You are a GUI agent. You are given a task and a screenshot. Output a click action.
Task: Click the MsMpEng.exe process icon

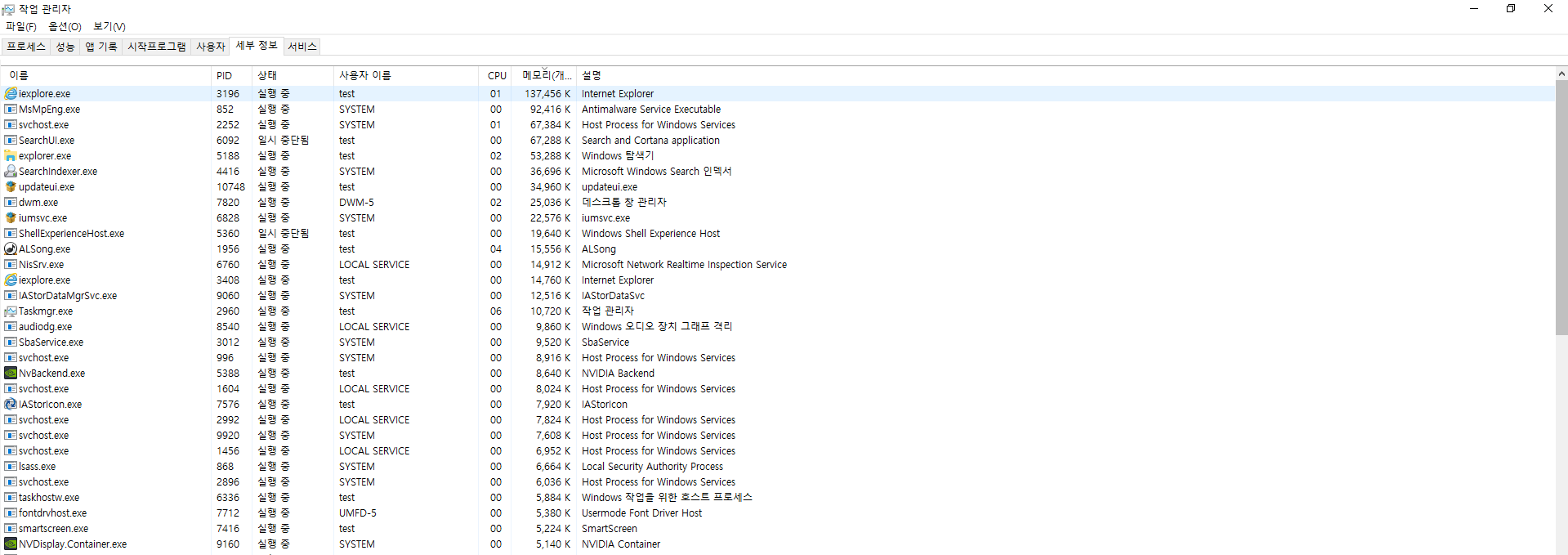coord(11,110)
